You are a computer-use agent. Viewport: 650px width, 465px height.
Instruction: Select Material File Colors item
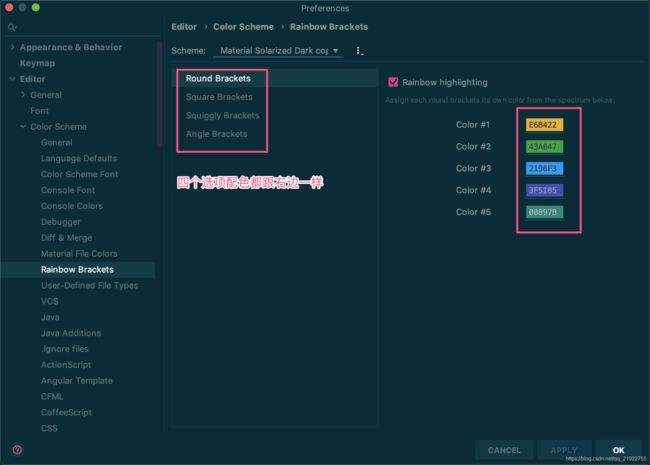79,254
